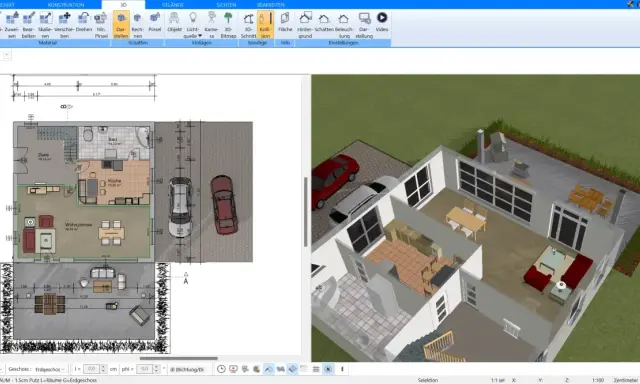Viewport: 640px width, 384px height.
Task: Switch to the Sichten ribbon tab
Action: (x=226, y=4)
